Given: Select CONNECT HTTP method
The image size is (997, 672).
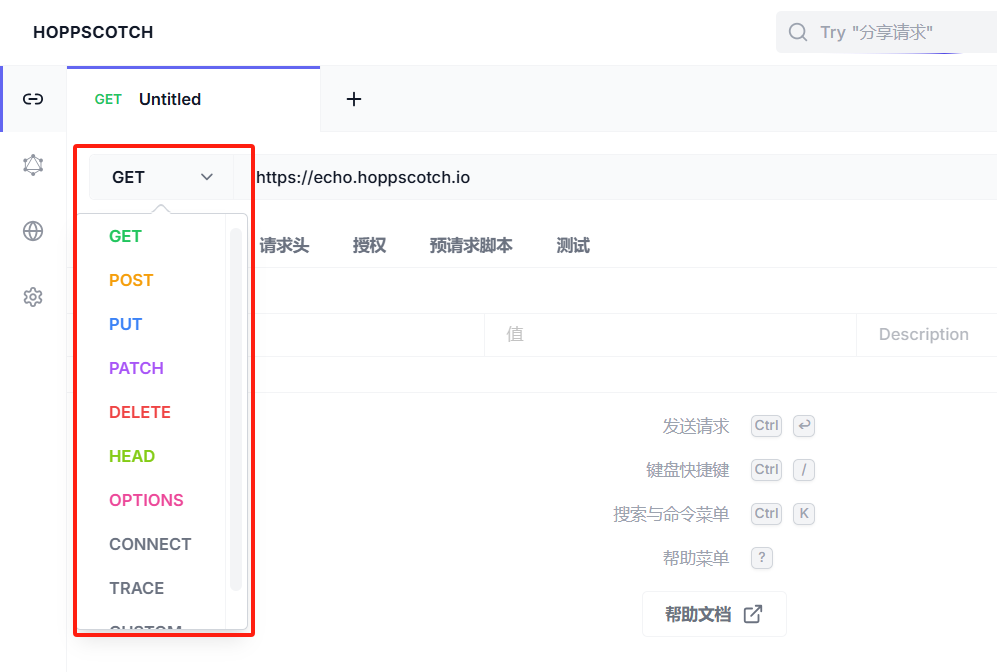Looking at the screenshot, I should tap(151, 544).
